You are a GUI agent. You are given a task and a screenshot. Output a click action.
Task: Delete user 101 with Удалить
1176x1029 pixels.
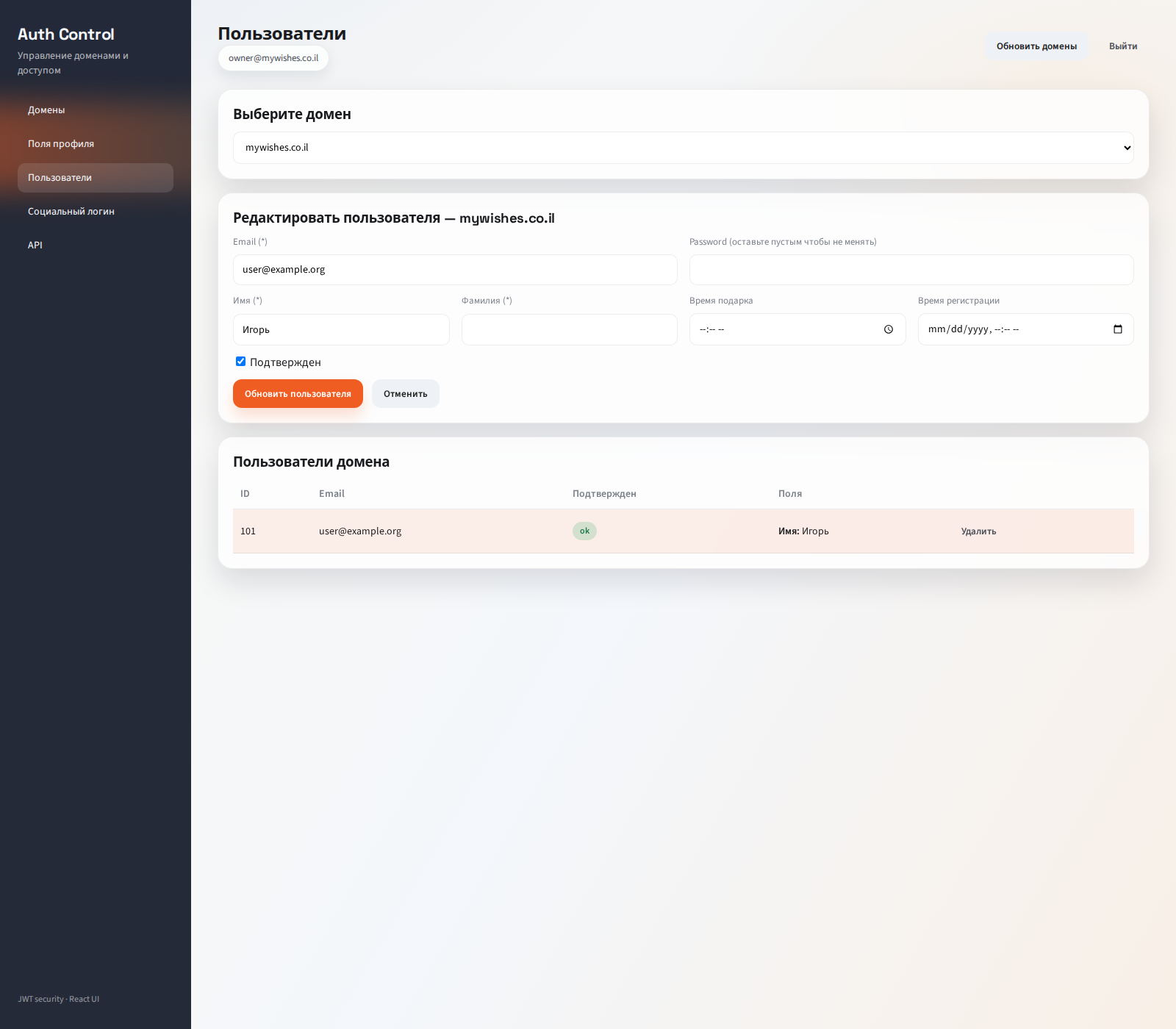978,531
